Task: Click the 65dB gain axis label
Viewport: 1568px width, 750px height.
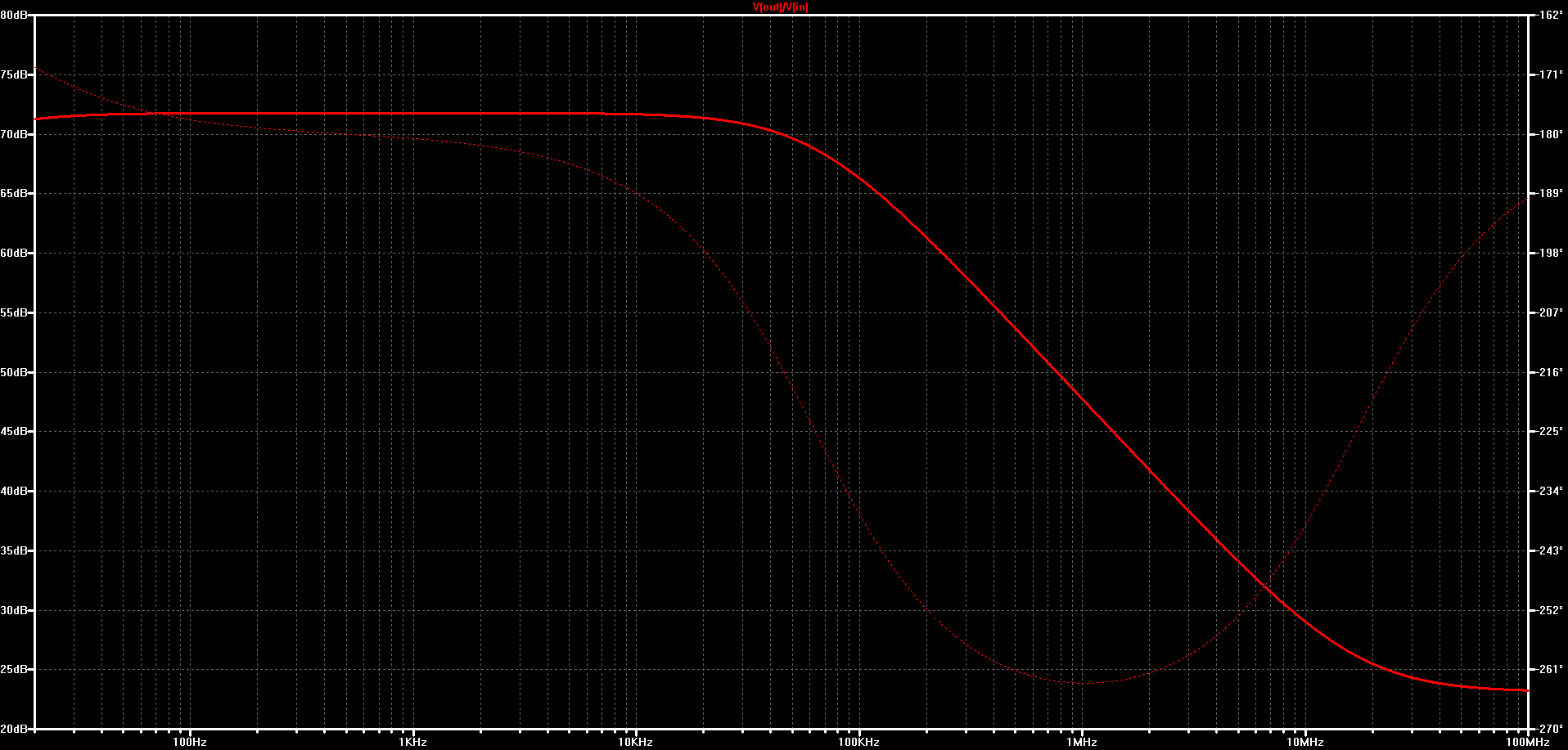Action: pyautogui.click(x=13, y=194)
